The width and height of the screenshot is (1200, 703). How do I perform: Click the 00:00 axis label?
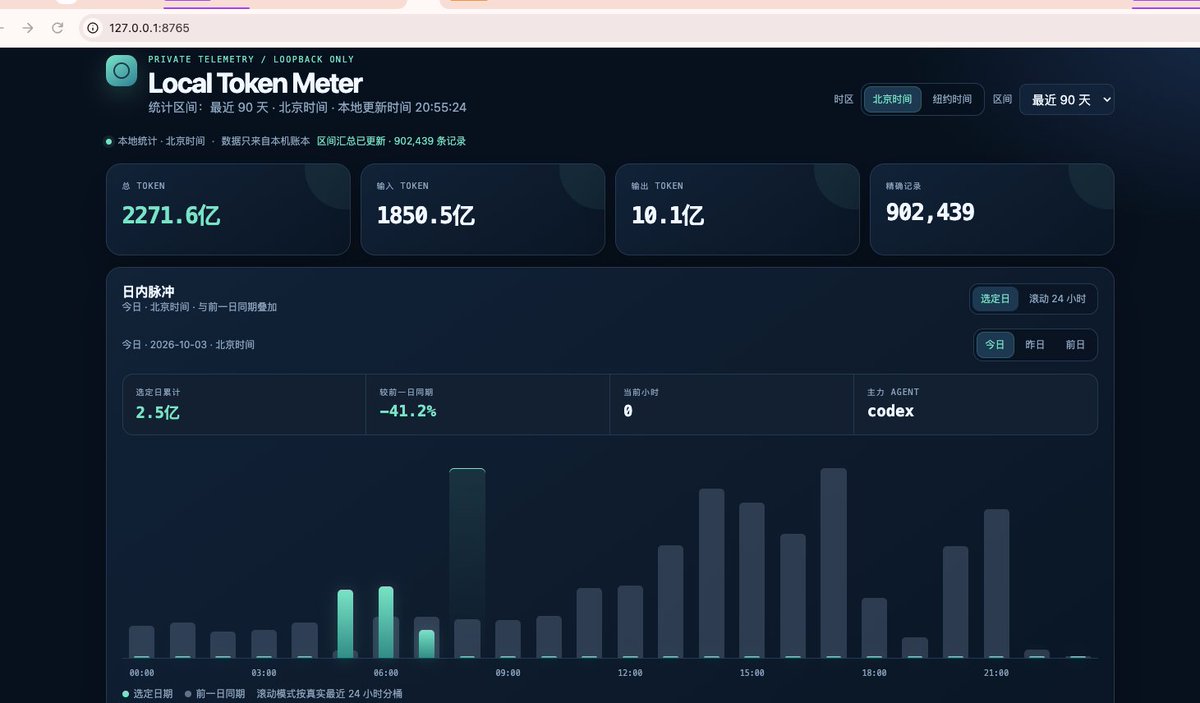142,673
